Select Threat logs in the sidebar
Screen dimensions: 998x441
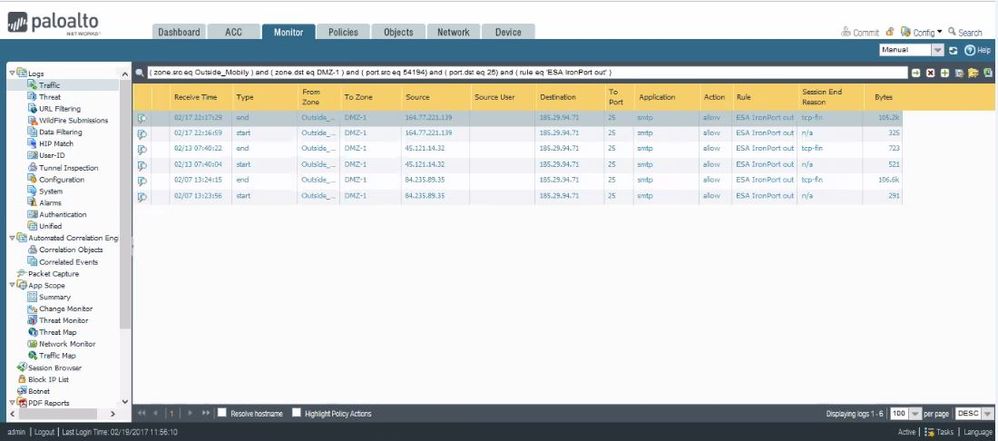[49, 97]
